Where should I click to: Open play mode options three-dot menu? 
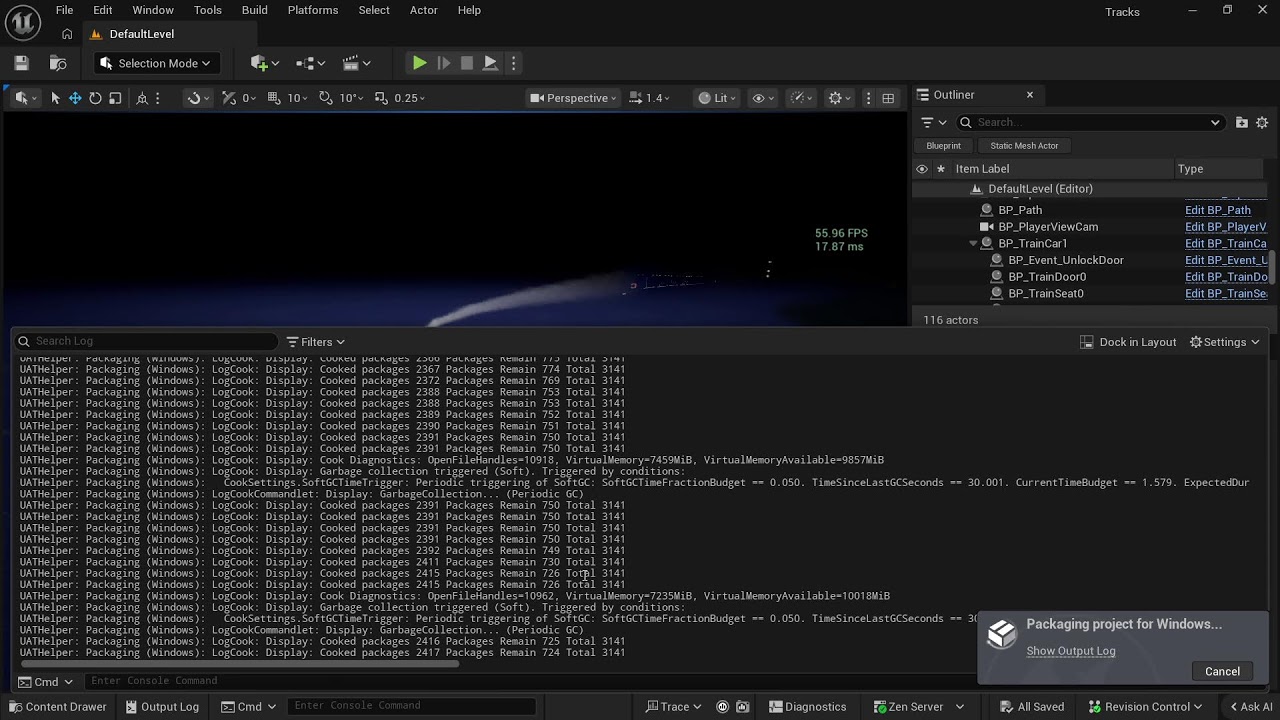513,63
